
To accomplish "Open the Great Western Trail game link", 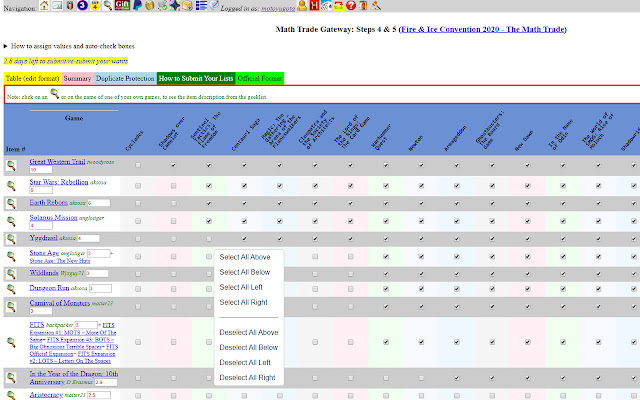I will pyautogui.click(x=57, y=162).
